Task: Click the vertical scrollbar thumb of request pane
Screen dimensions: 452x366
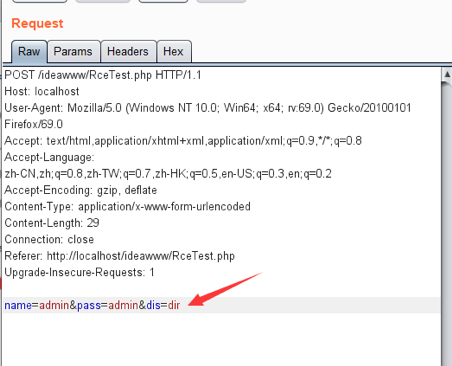Action: [x=447, y=223]
